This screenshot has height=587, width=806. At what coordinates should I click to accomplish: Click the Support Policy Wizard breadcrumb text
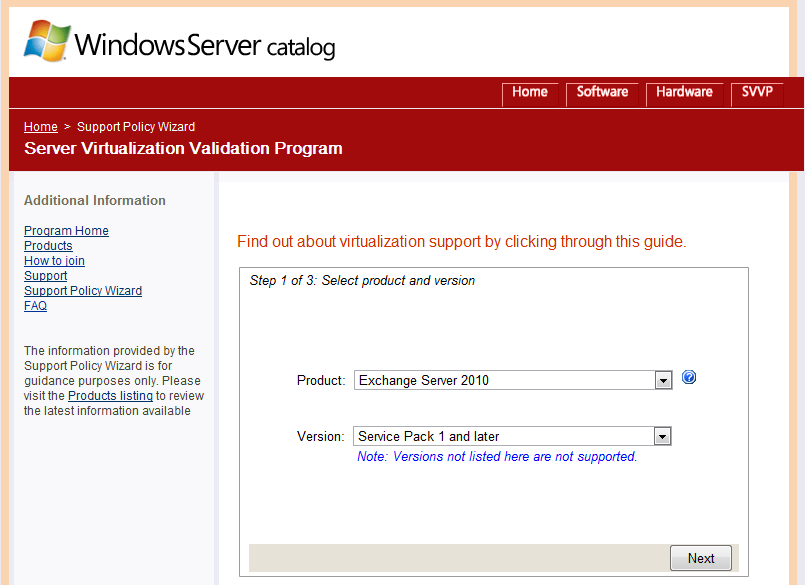coord(136,127)
